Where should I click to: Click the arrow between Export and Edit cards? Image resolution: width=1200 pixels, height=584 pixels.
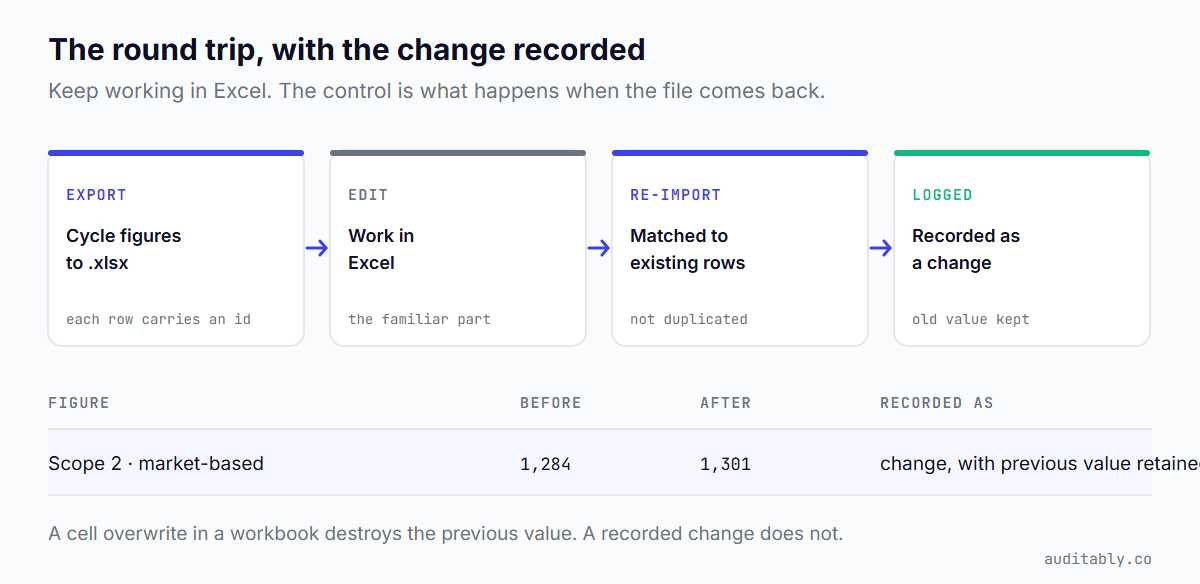[317, 248]
